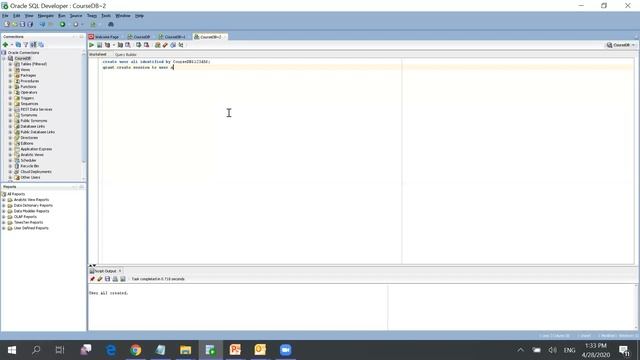This screenshot has height=360, width=640.
Task: Expand the Tables (Filtered) node
Action: point(10,64)
